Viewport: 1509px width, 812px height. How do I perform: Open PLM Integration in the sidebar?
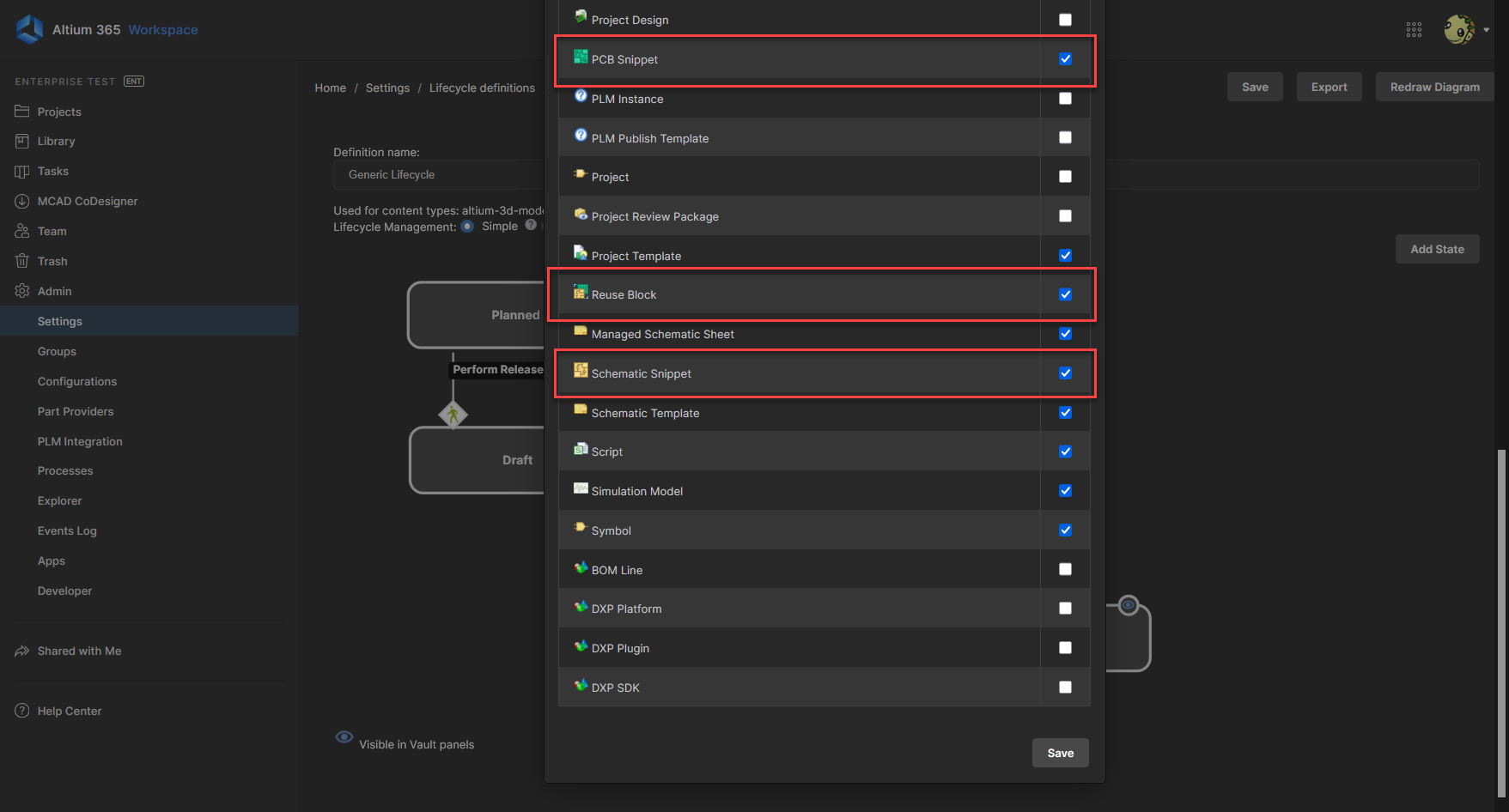click(x=80, y=441)
